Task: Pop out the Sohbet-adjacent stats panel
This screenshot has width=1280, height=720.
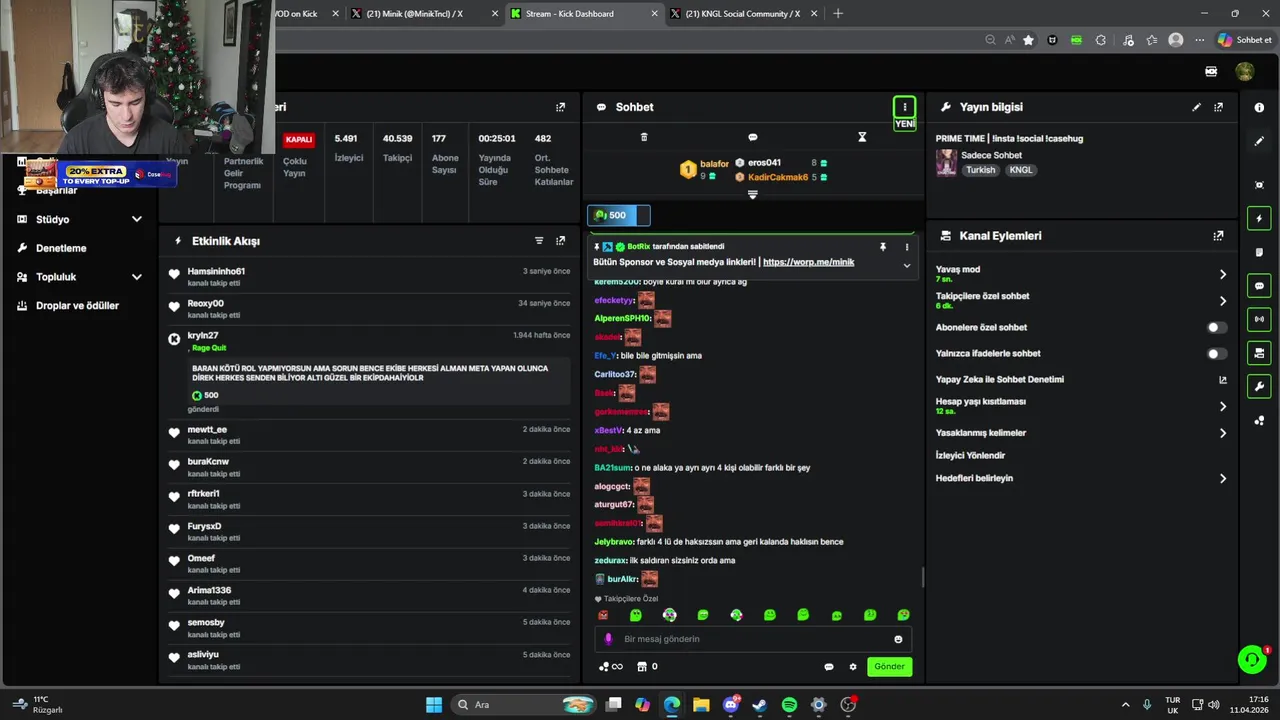Action: point(560,107)
